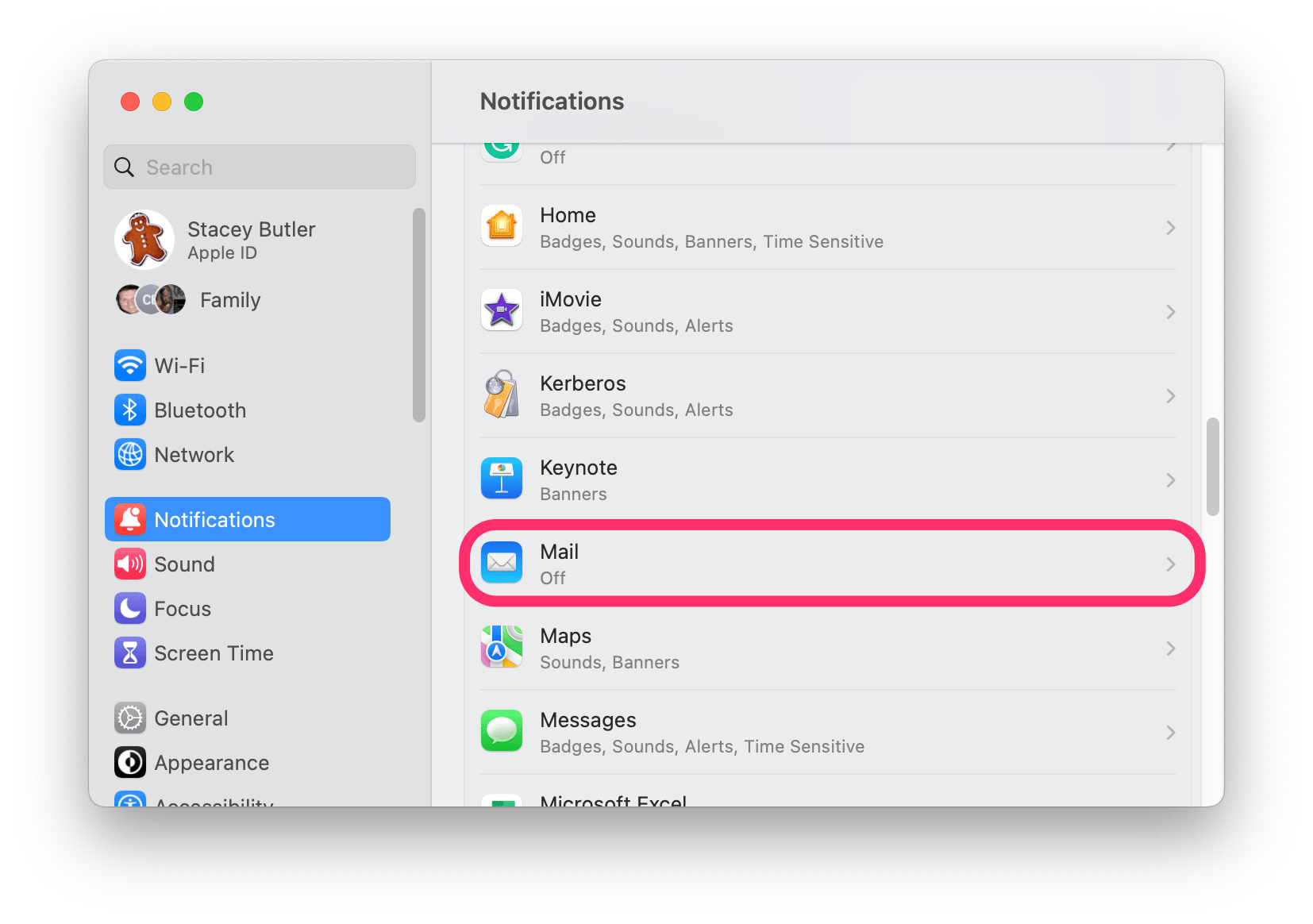Click the Appearance icon in sidebar
The image size is (1313, 924).
click(130, 762)
